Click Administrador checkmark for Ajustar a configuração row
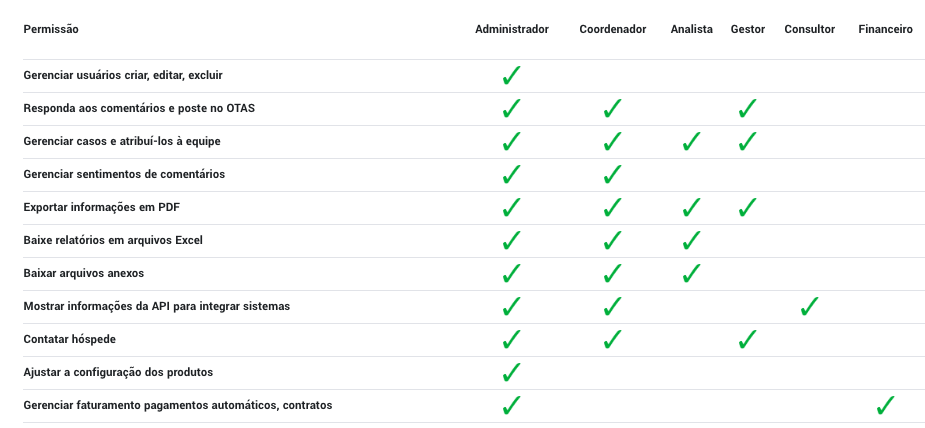925x428 pixels. click(511, 373)
